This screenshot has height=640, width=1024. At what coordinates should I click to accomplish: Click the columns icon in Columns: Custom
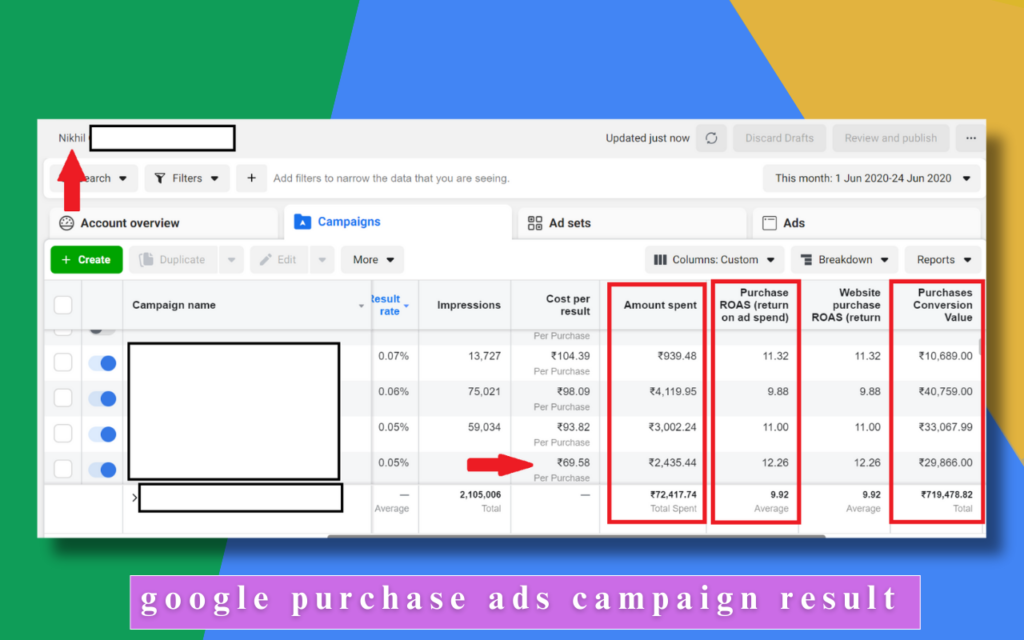click(x=660, y=260)
